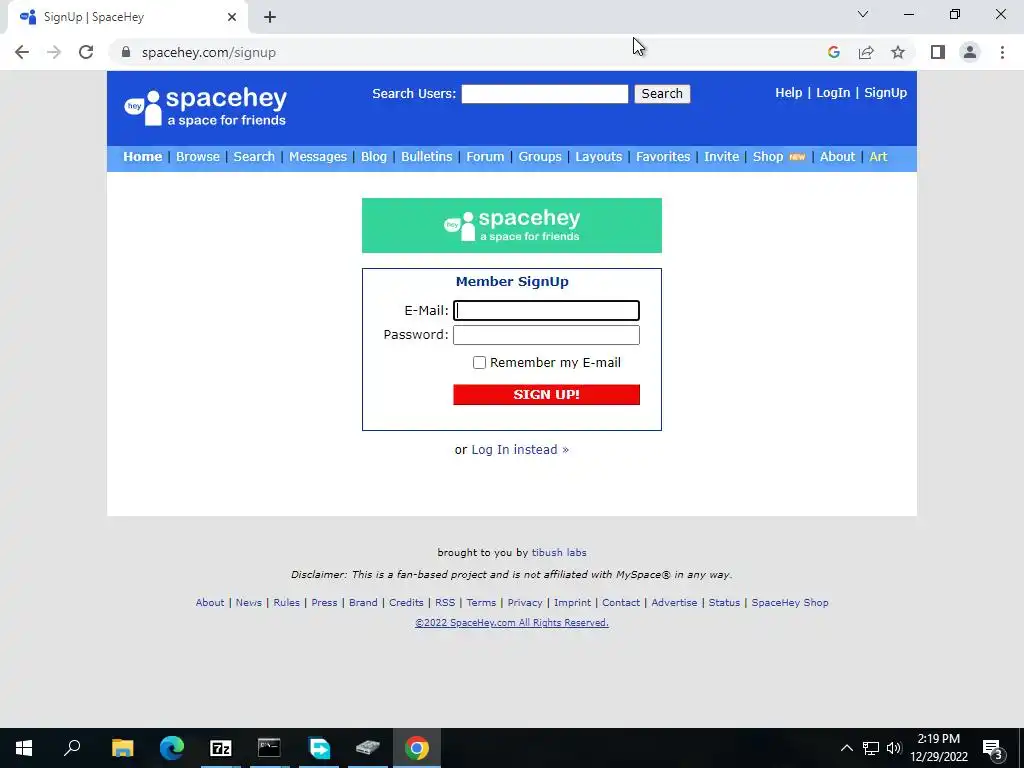
Task: Open Forum in the navigation bar
Action: pyautogui.click(x=485, y=157)
